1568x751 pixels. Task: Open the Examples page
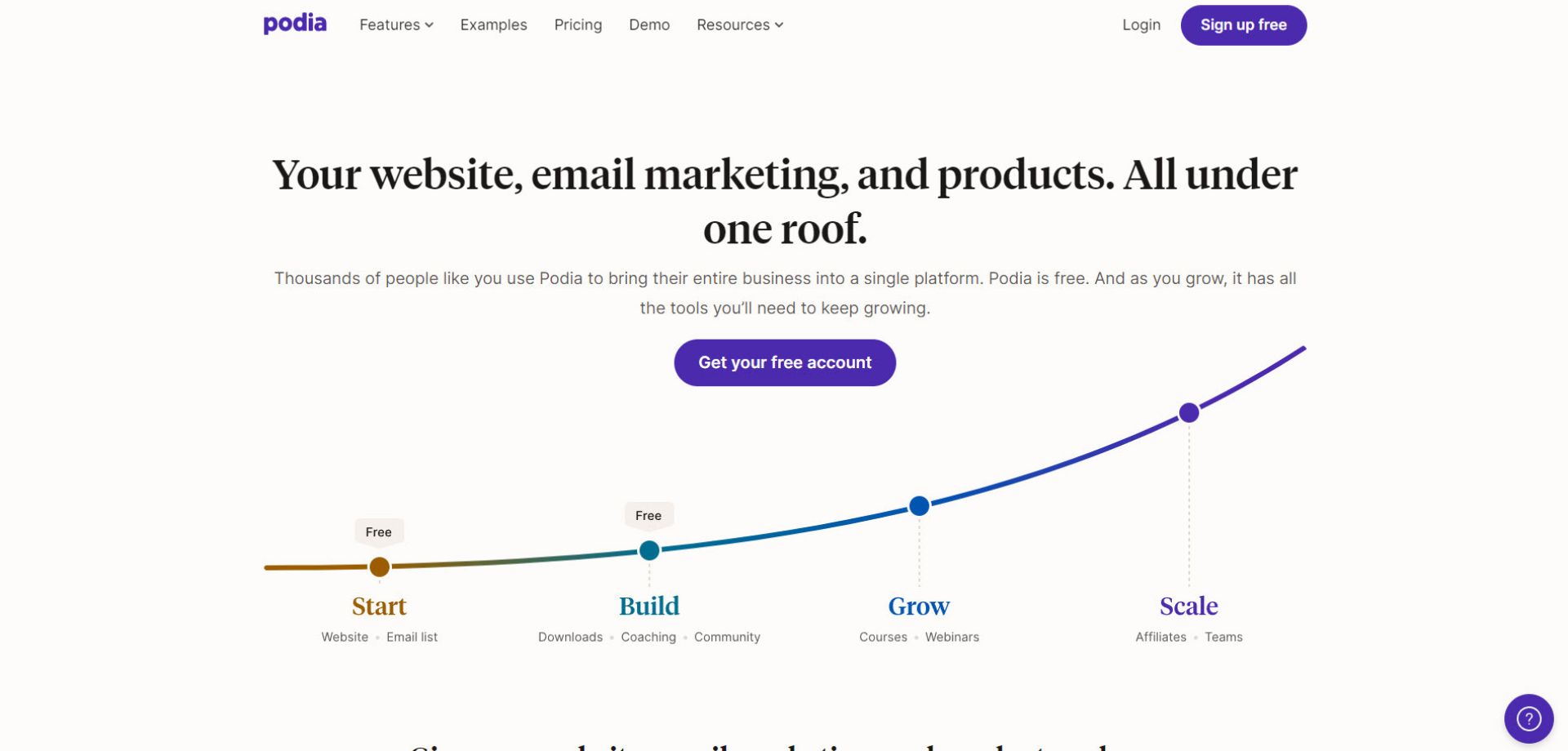pyautogui.click(x=493, y=25)
